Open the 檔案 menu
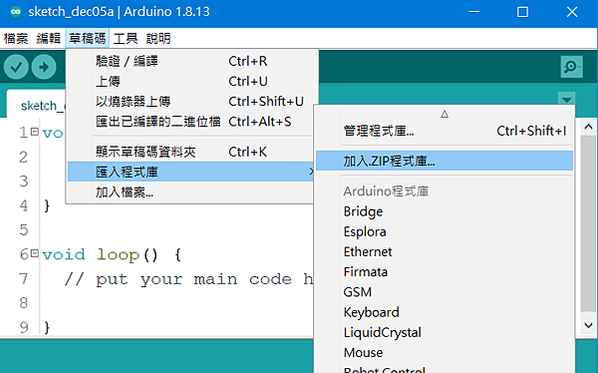This screenshot has height=373, width=598. click(x=16, y=39)
